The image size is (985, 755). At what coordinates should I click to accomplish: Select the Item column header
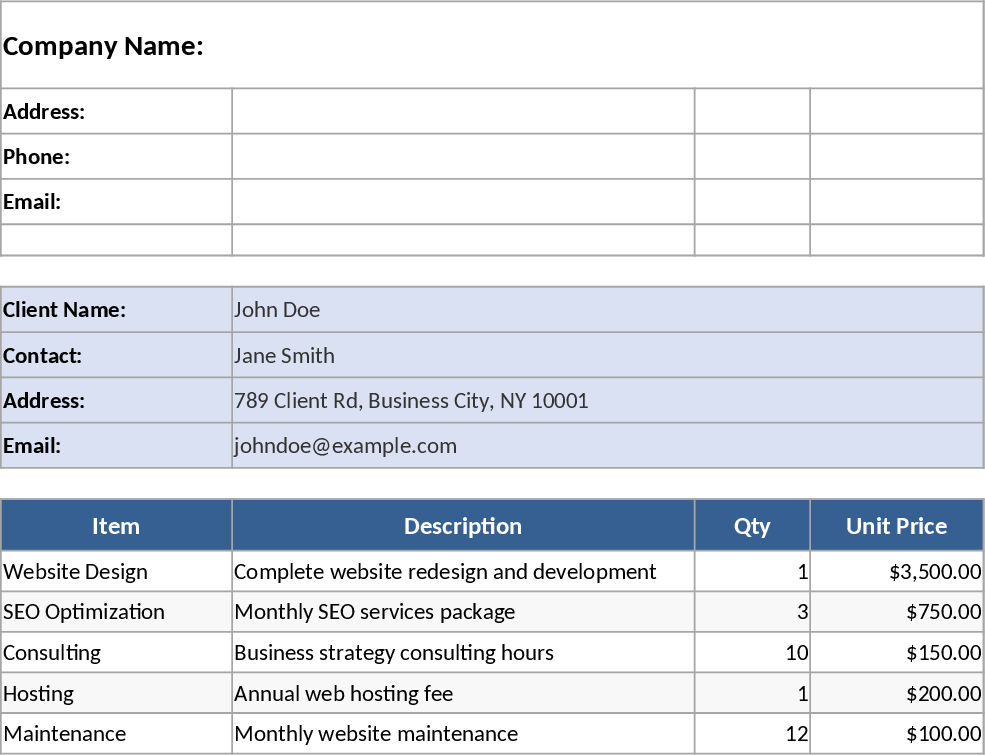pyautogui.click(x=116, y=526)
